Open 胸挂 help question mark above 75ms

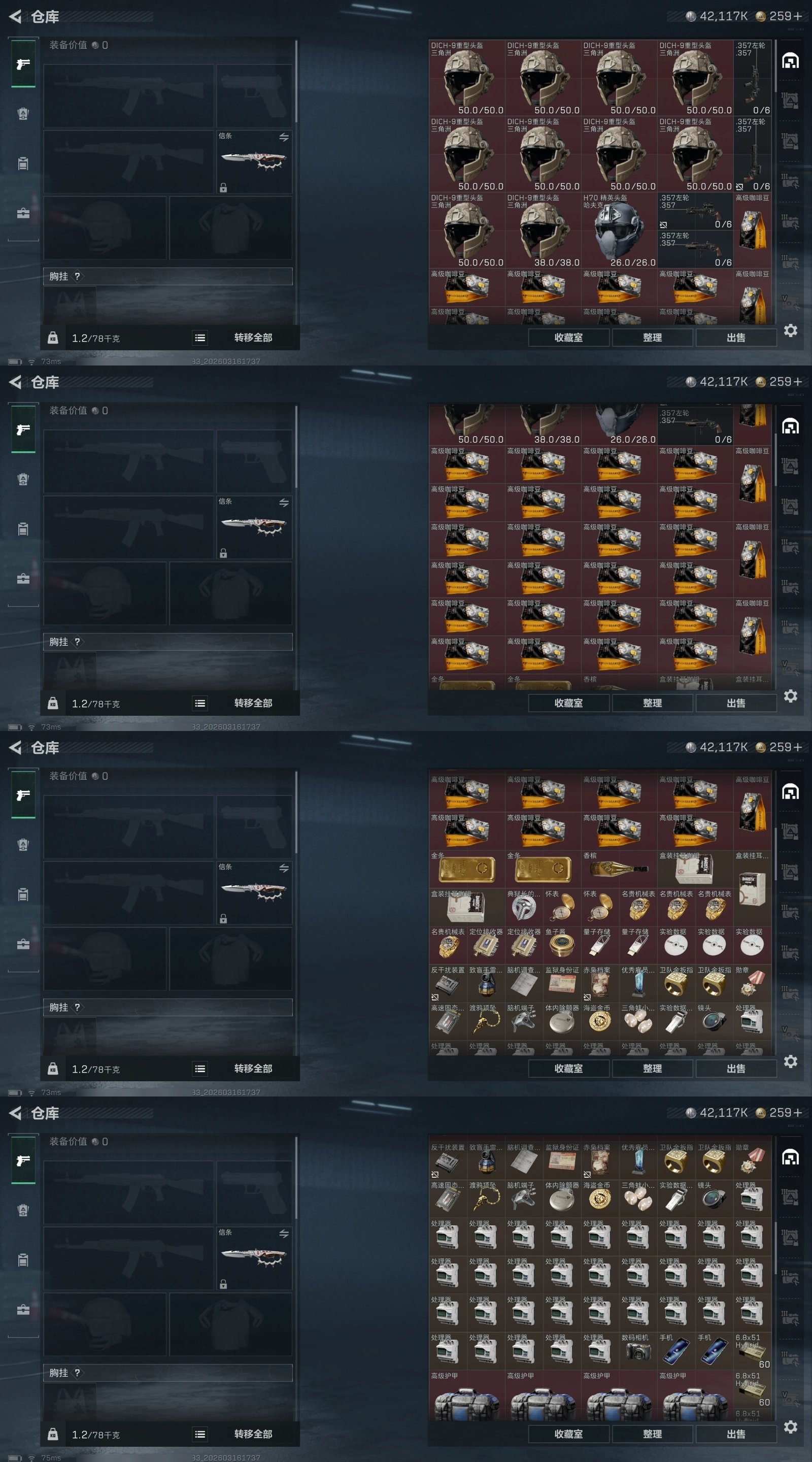coord(77,1372)
